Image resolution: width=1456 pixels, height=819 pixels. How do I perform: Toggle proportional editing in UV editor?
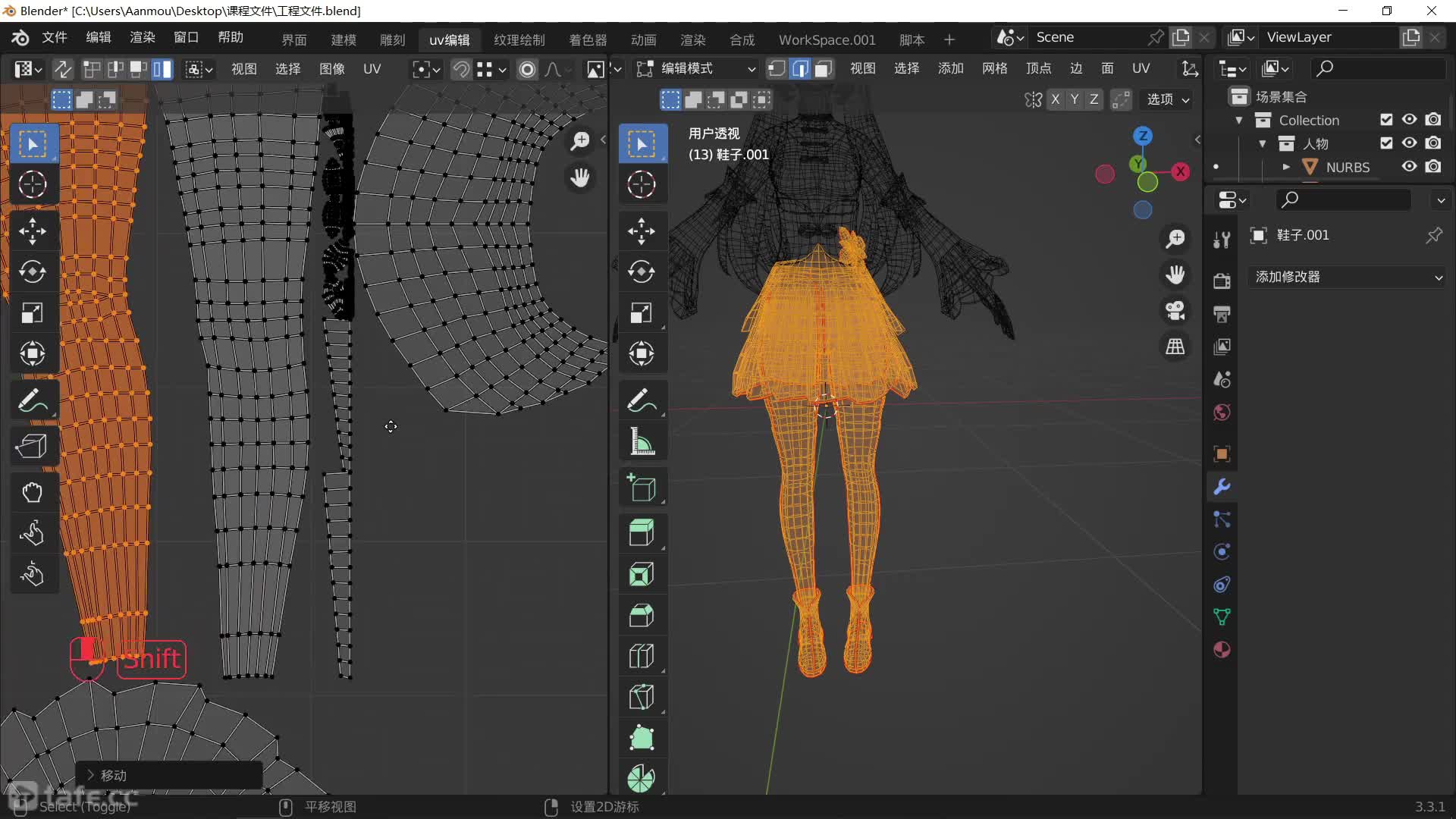click(527, 70)
